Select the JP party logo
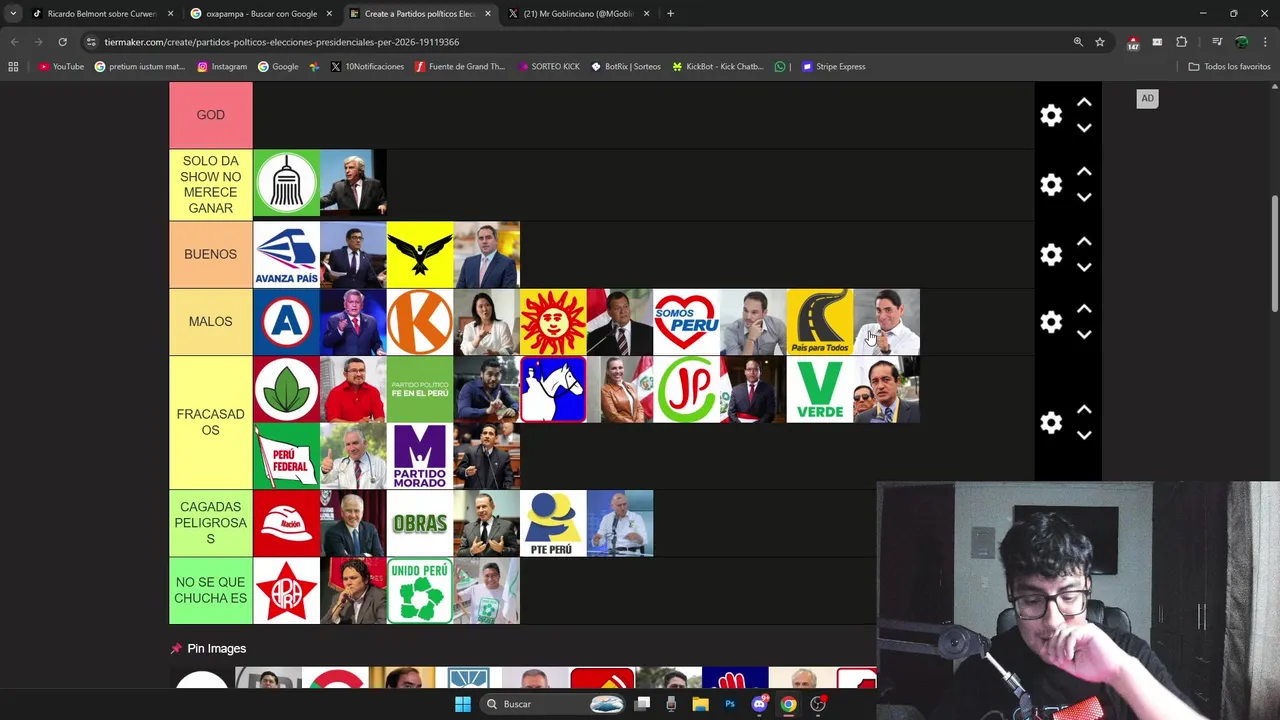The width and height of the screenshot is (1280, 720). point(686,389)
